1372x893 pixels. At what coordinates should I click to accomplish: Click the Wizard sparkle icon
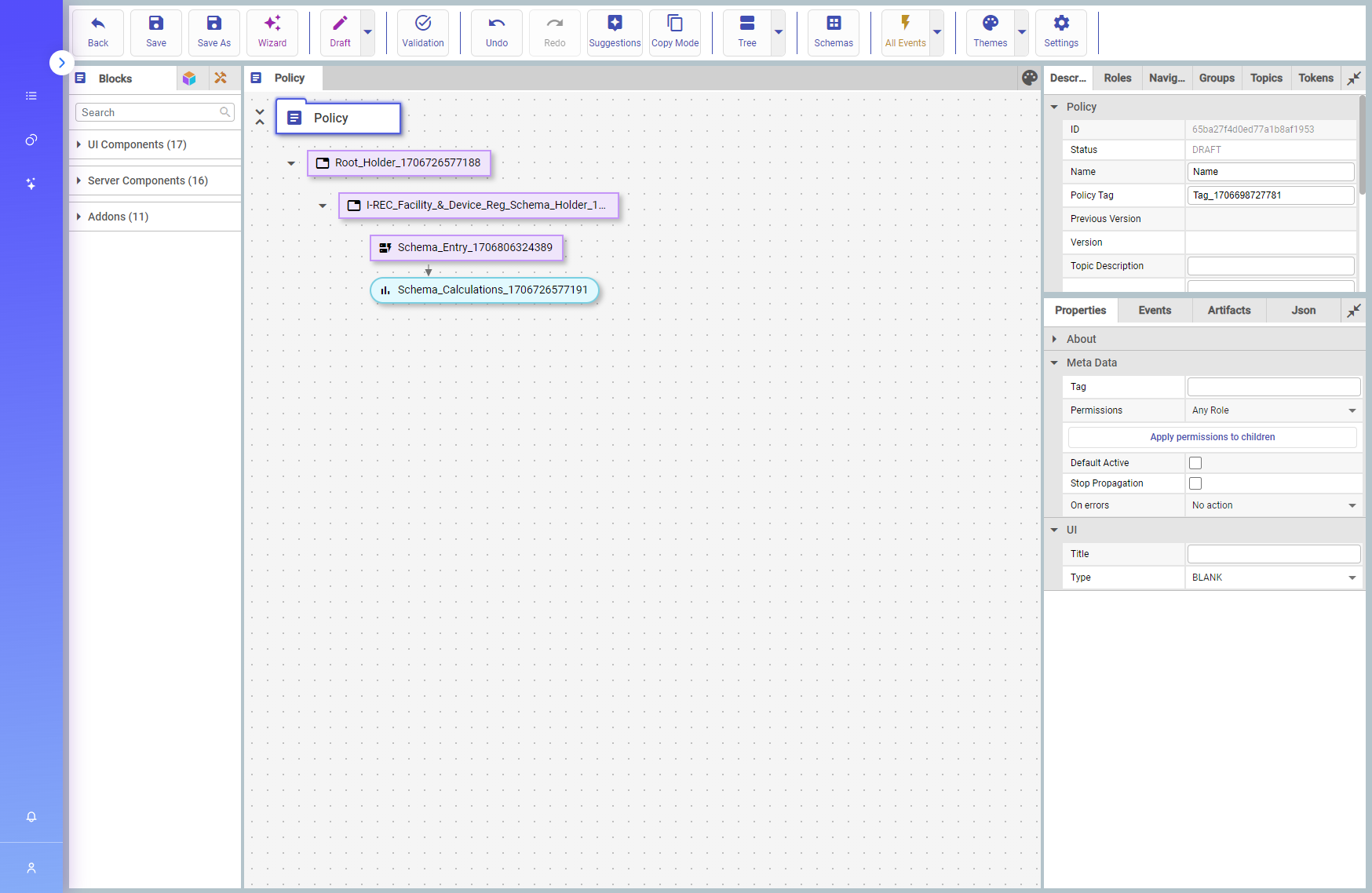(x=272, y=24)
